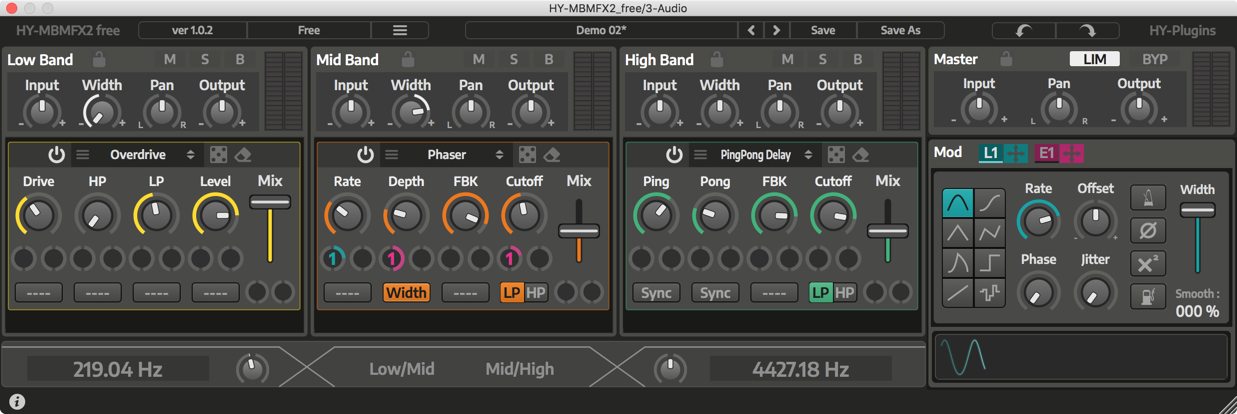The height and width of the screenshot is (414, 1237).
Task: Click the L1 modulation drag-assign handle
Action: point(1016,153)
